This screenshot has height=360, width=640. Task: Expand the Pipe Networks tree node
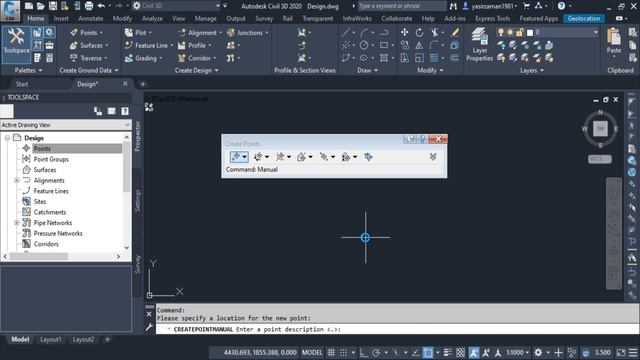coord(17,223)
